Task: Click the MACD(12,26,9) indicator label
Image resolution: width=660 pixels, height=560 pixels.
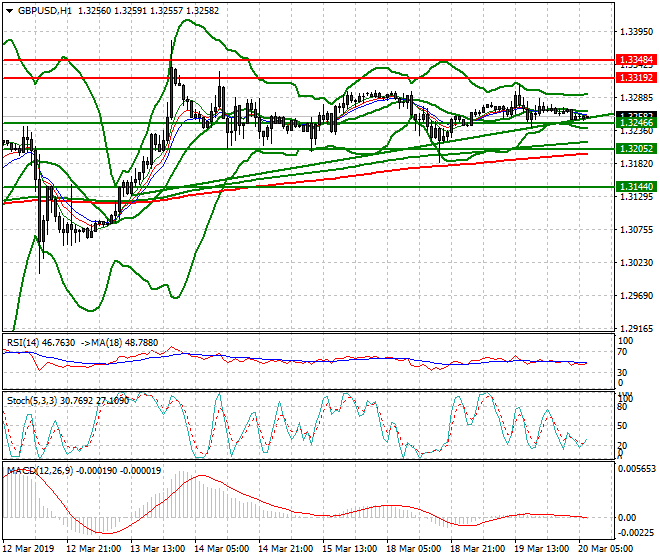Action: pos(40,470)
